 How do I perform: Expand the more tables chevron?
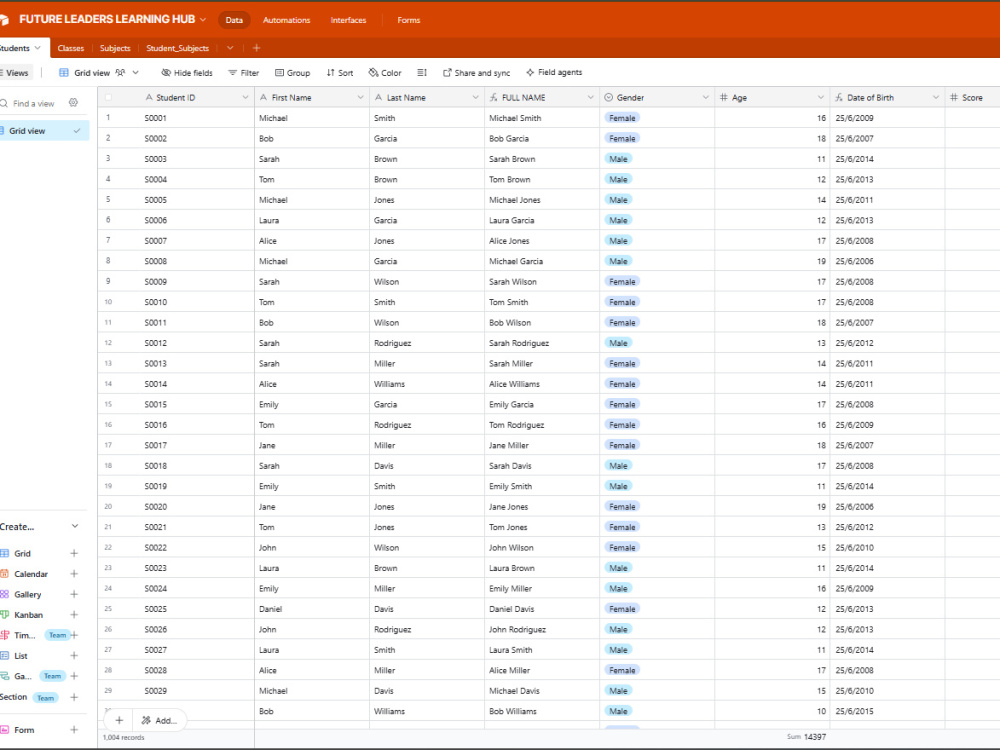click(x=230, y=48)
